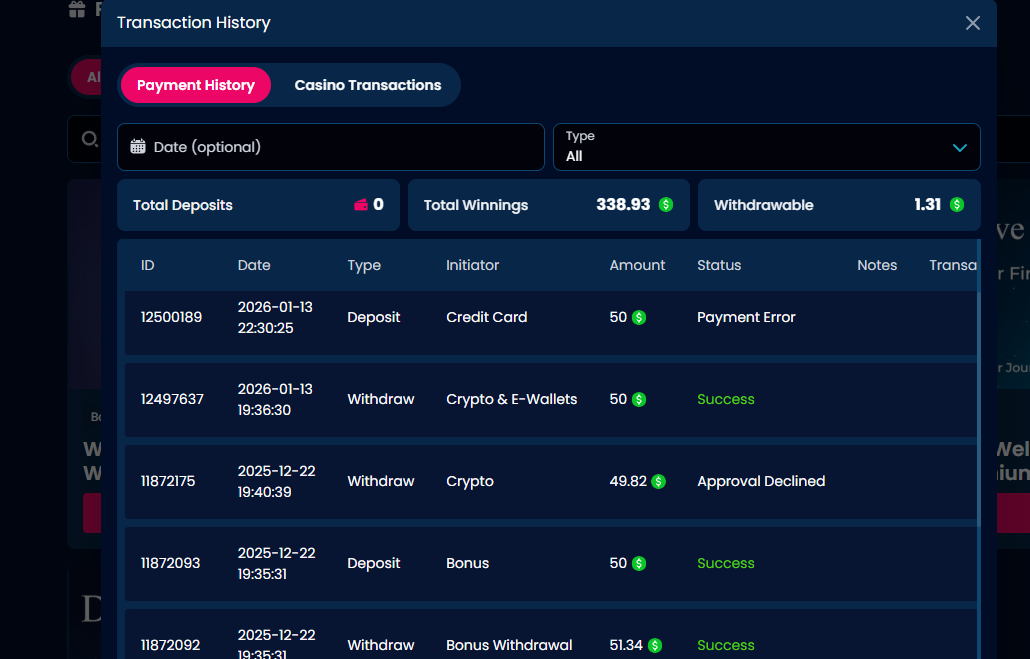The width and height of the screenshot is (1030, 659).
Task: Click the dollar icon in transaction 12497637 row
Action: [639, 400]
